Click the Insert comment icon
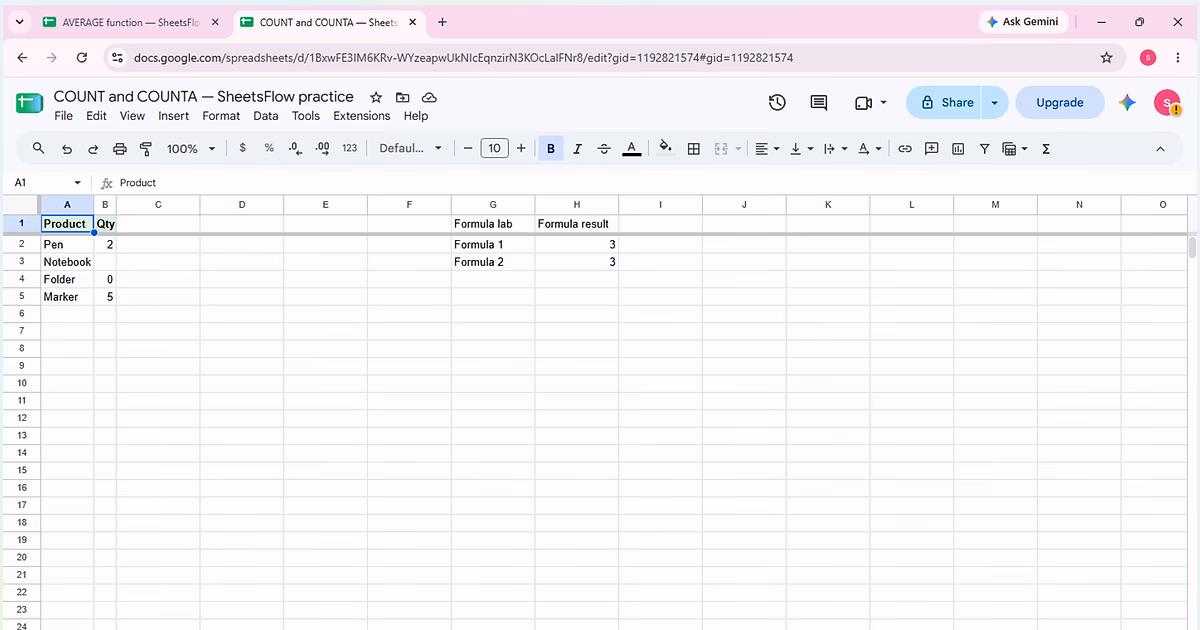 [931, 148]
